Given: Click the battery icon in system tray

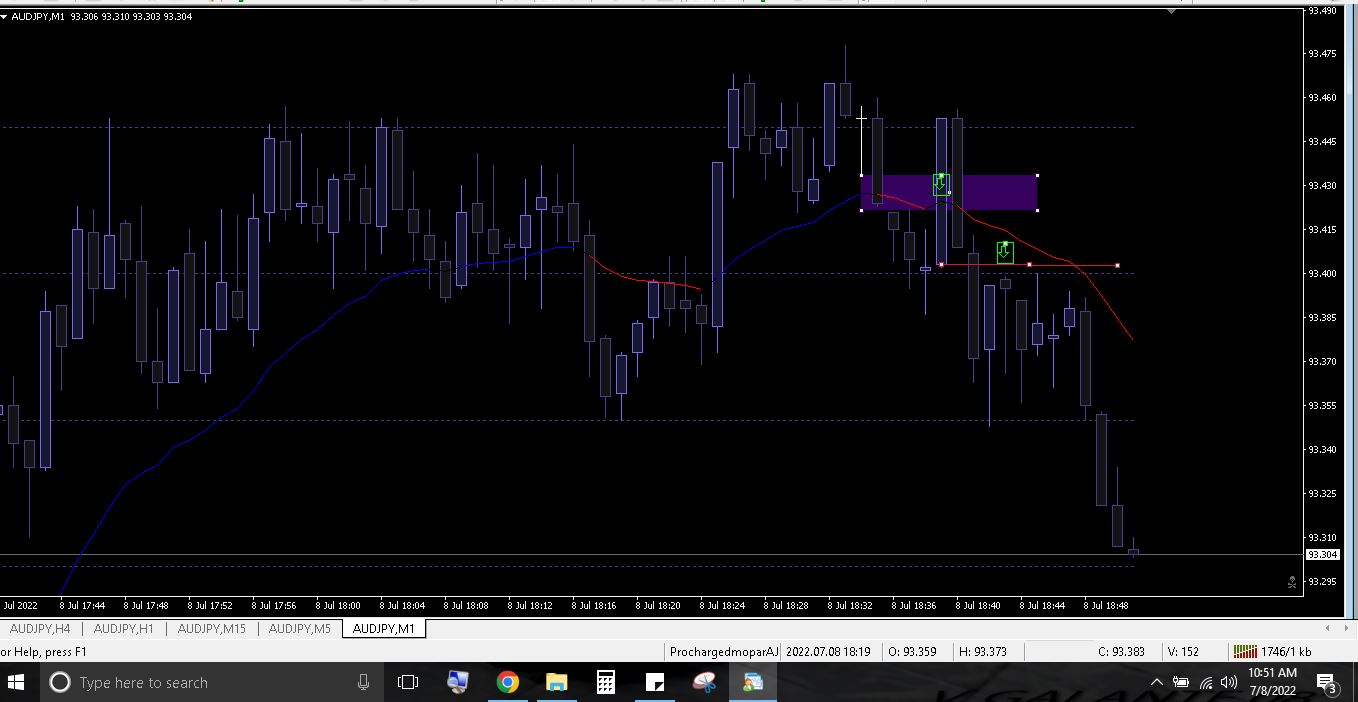Looking at the screenshot, I should pyautogui.click(x=1181, y=682).
